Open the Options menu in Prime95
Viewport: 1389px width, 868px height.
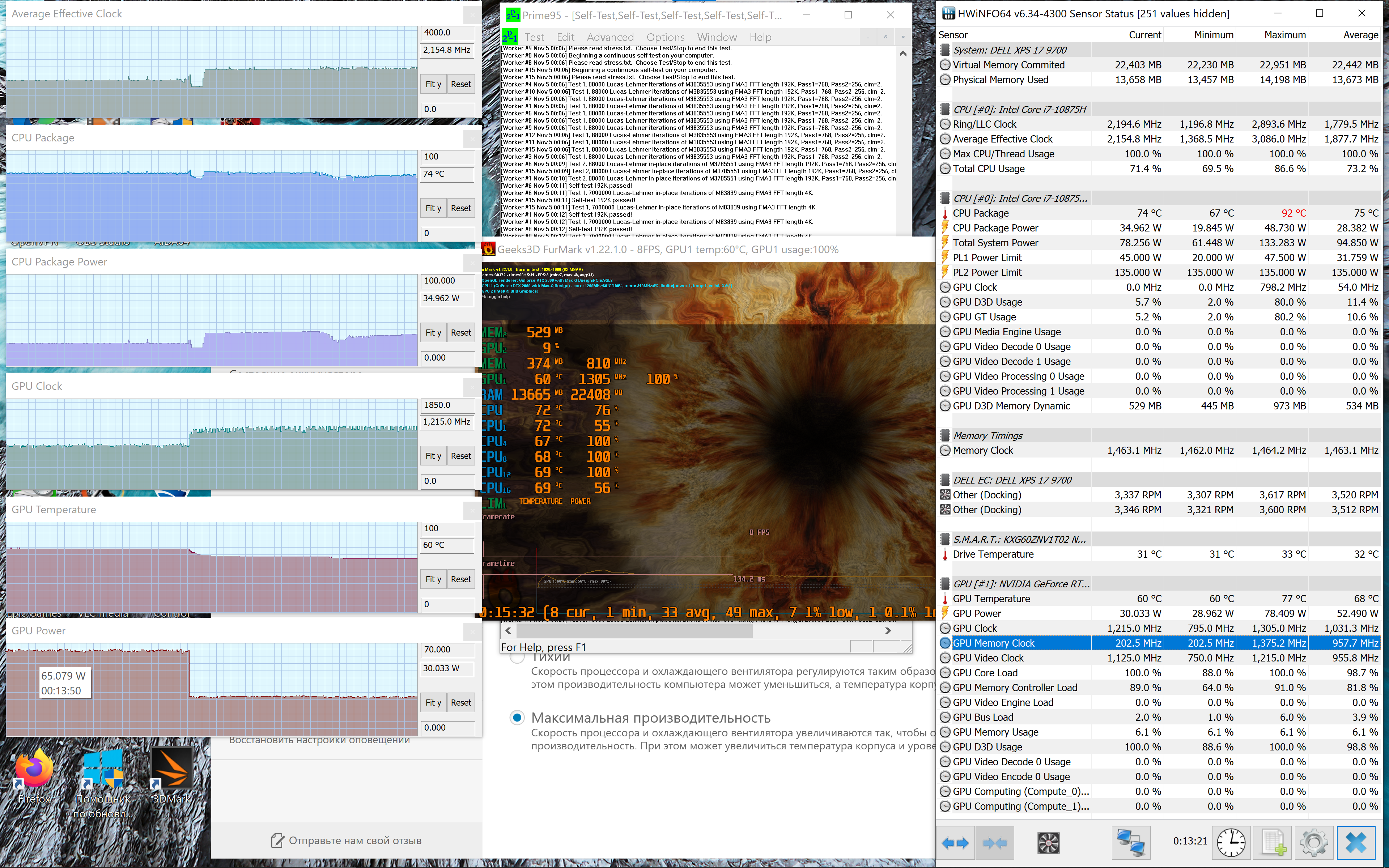(665, 37)
